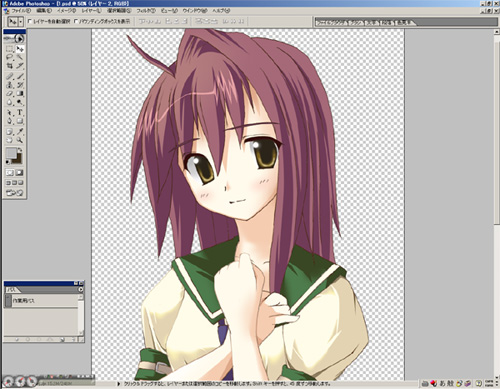Viewport: 500px width, 389px height.
Task: Choose Full Screen mode
Action: tap(21, 183)
